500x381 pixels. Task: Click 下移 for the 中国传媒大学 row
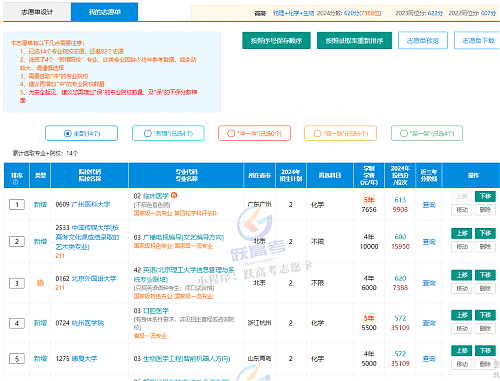(485, 233)
